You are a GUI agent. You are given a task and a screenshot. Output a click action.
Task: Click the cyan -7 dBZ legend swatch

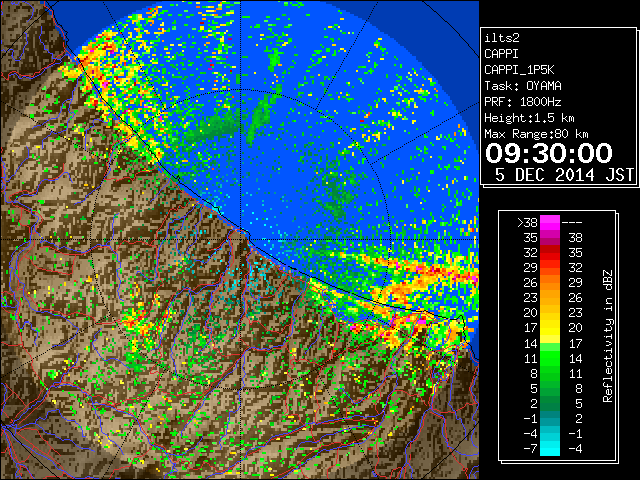(550, 448)
